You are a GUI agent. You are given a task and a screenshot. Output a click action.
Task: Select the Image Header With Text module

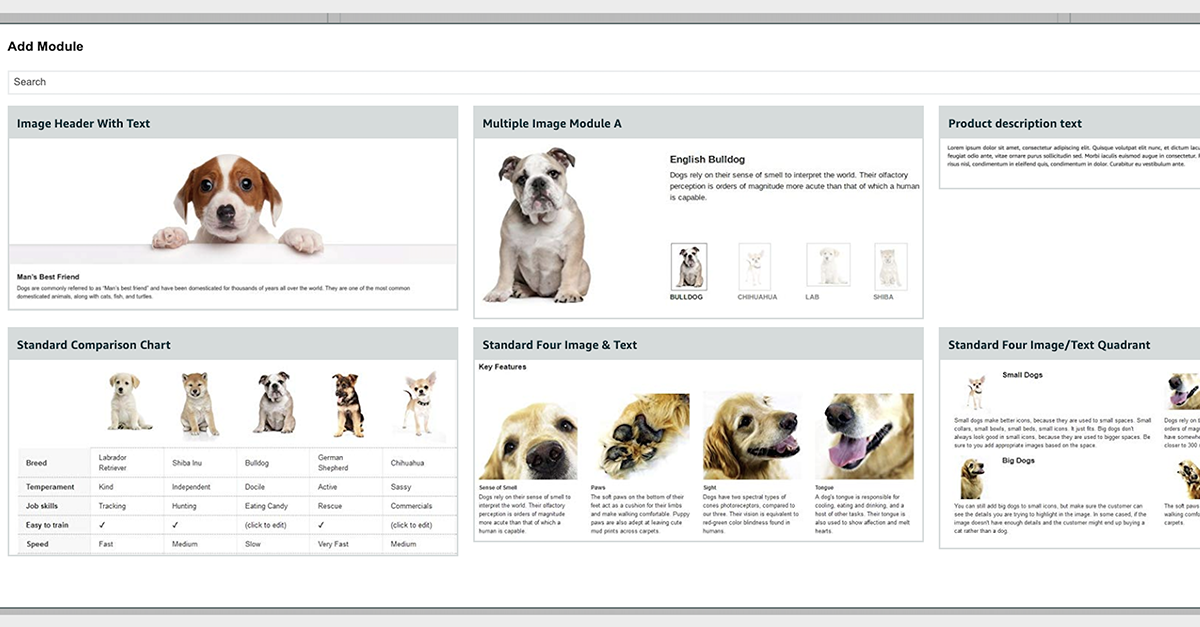(83, 124)
